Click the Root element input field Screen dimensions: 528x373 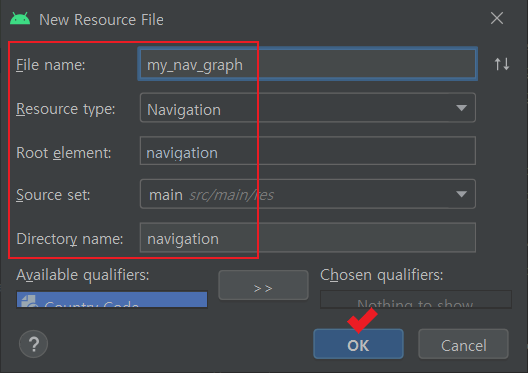[307, 151]
